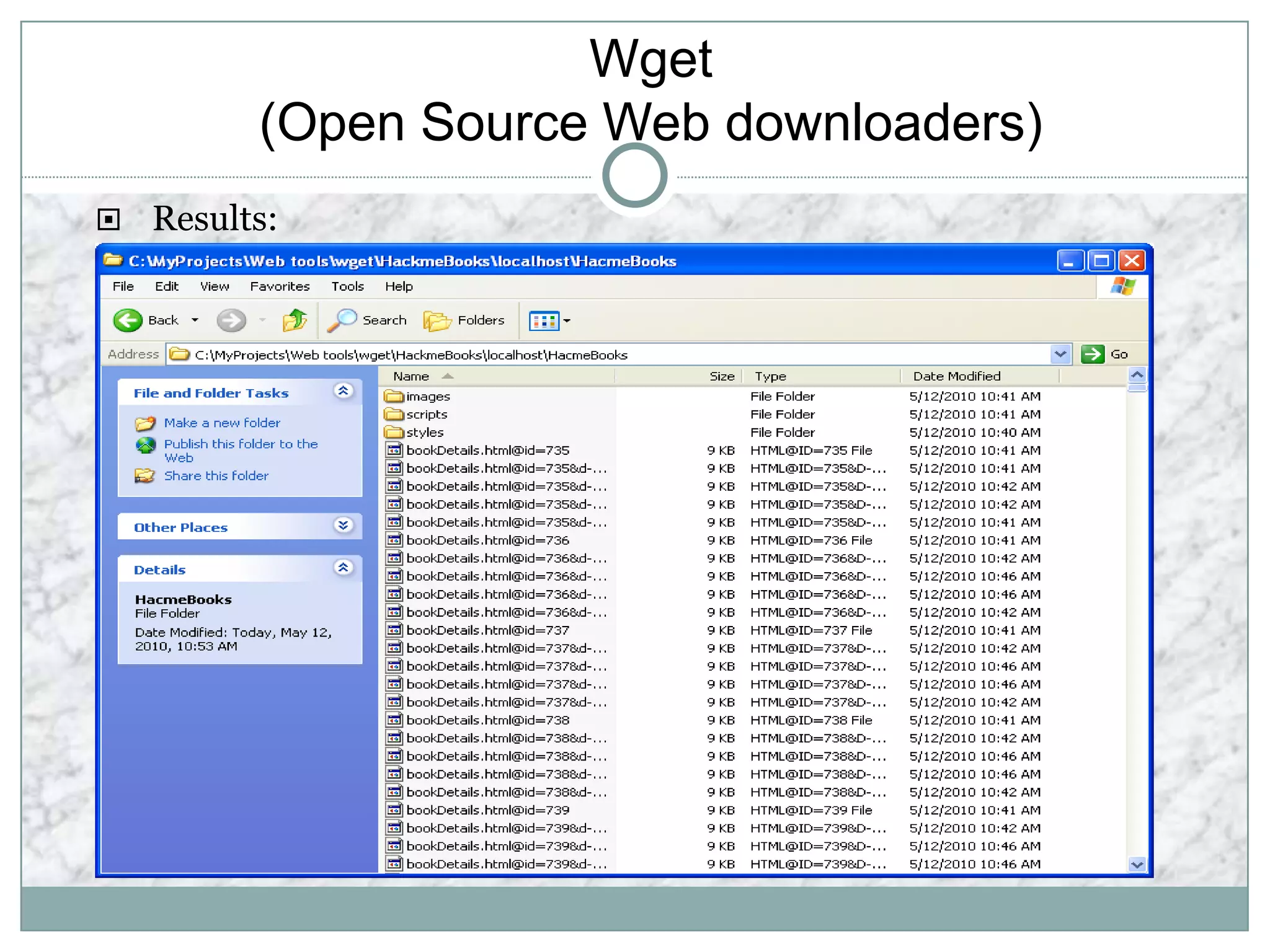Click the green Back arrow icon

(128, 320)
